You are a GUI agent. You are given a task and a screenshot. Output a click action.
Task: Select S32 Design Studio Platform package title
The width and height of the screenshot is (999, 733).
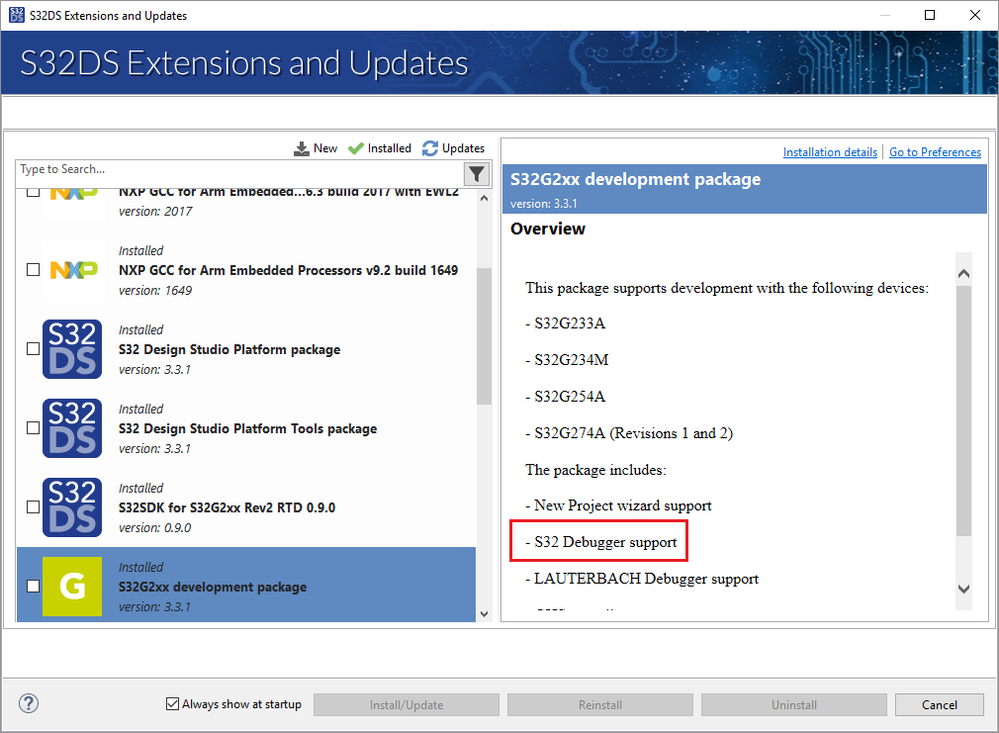[229, 349]
